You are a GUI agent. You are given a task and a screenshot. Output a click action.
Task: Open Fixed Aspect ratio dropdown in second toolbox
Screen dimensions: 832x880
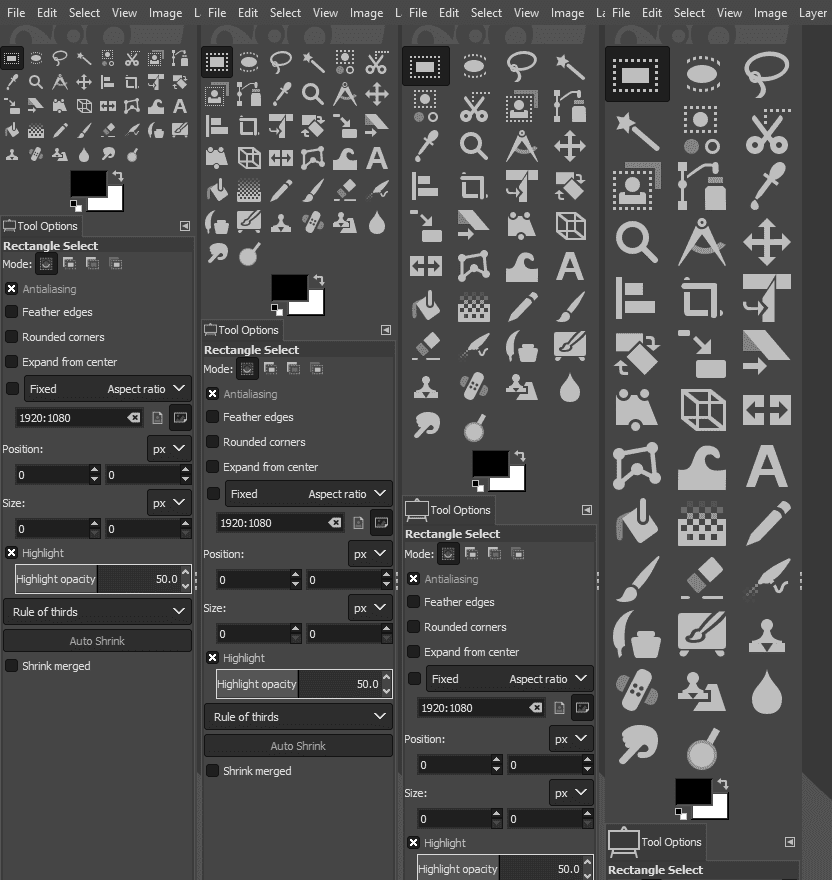point(308,494)
